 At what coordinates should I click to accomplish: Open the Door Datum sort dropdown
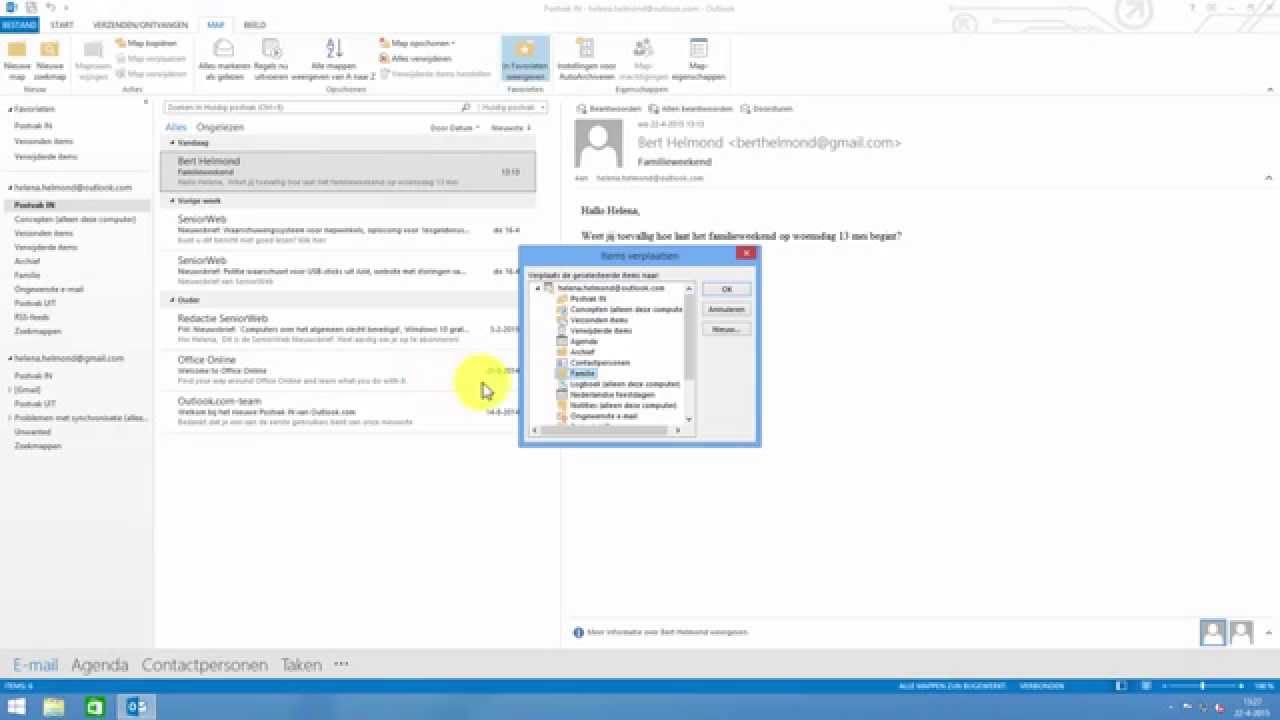(455, 128)
